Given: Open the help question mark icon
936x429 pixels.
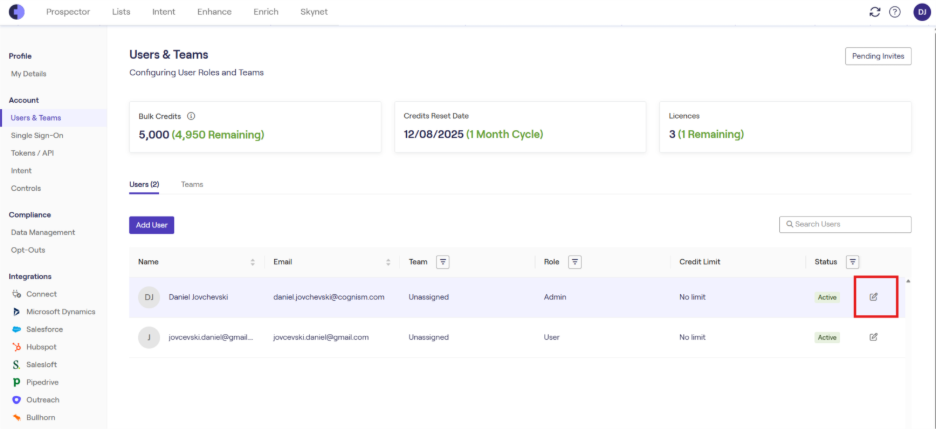Looking at the screenshot, I should [x=895, y=12].
